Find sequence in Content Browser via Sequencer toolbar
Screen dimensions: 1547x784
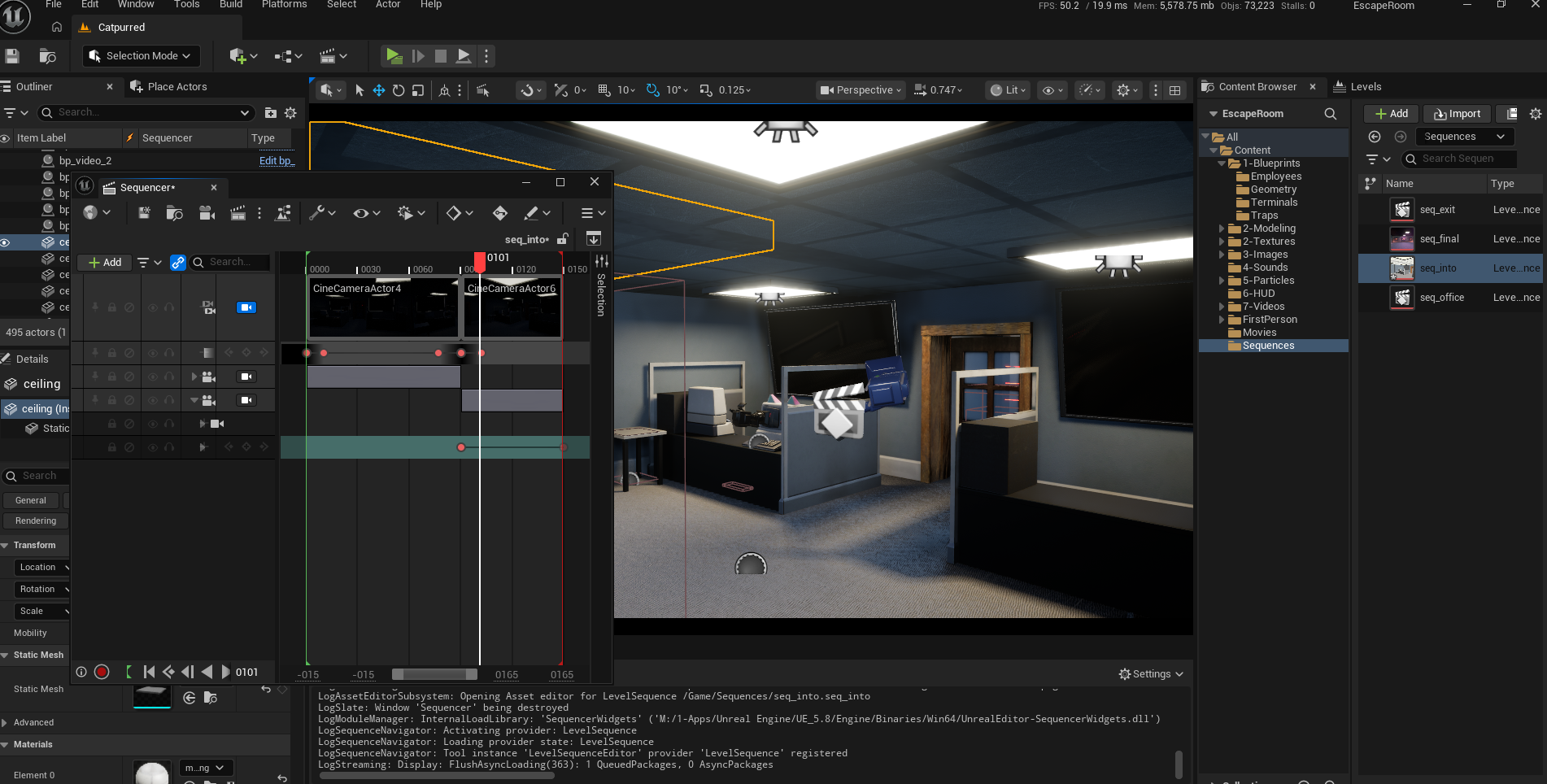point(174,213)
